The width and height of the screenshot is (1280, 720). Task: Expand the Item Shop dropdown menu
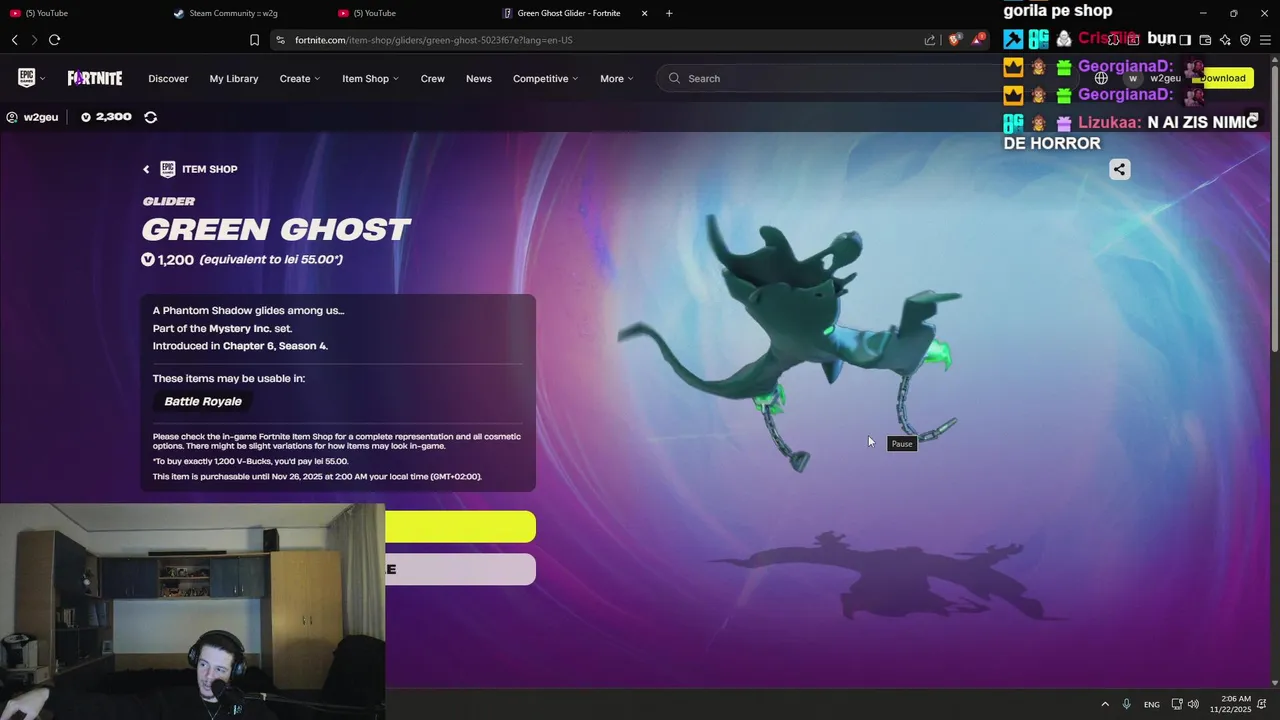[370, 78]
